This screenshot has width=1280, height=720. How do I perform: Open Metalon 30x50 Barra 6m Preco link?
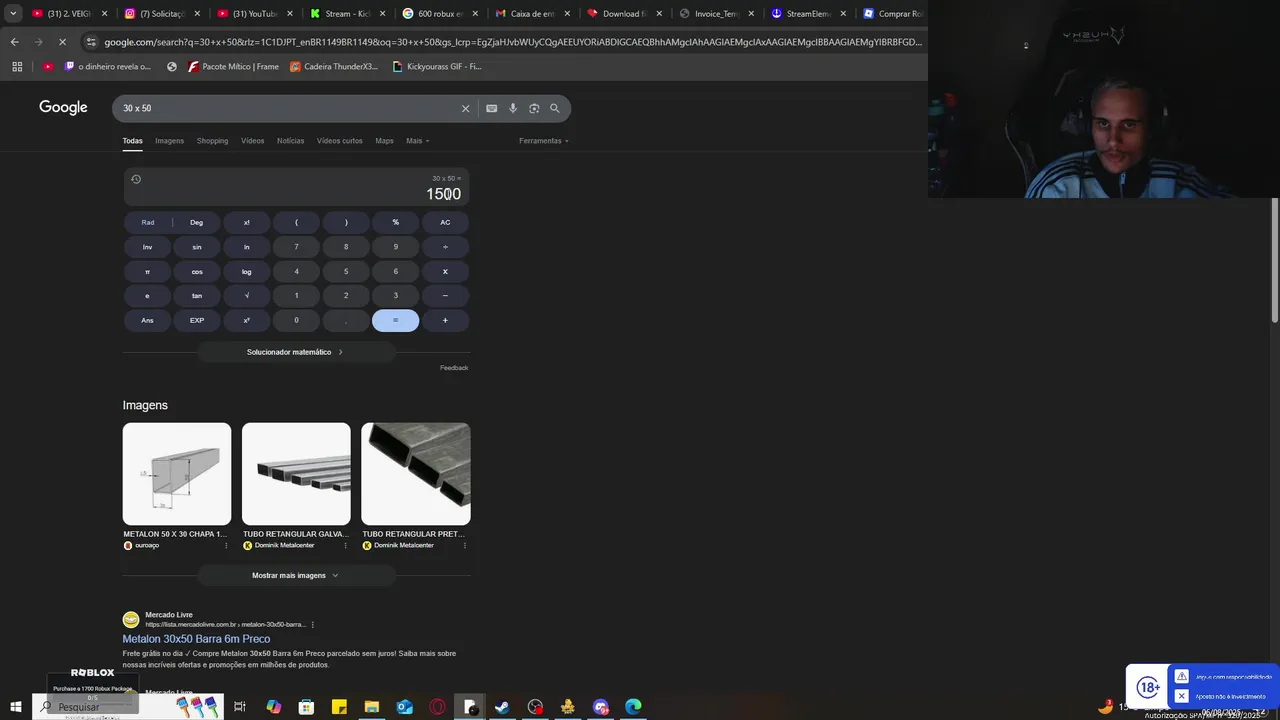(196, 639)
